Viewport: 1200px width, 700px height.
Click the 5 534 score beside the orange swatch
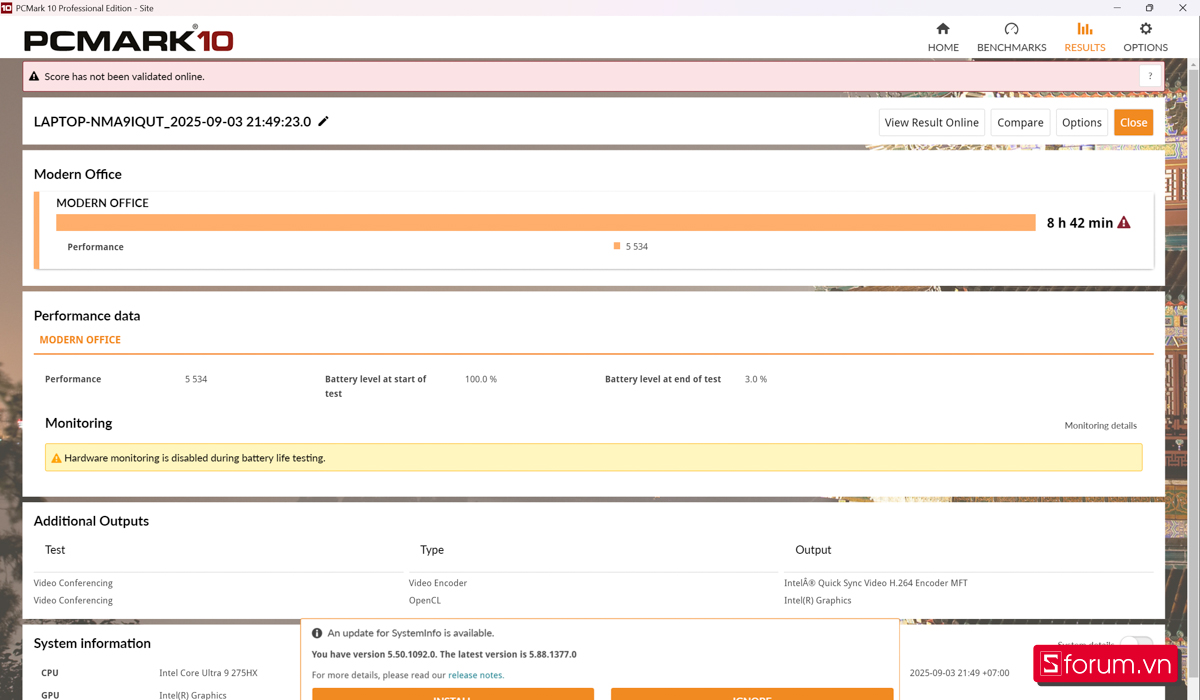click(637, 246)
